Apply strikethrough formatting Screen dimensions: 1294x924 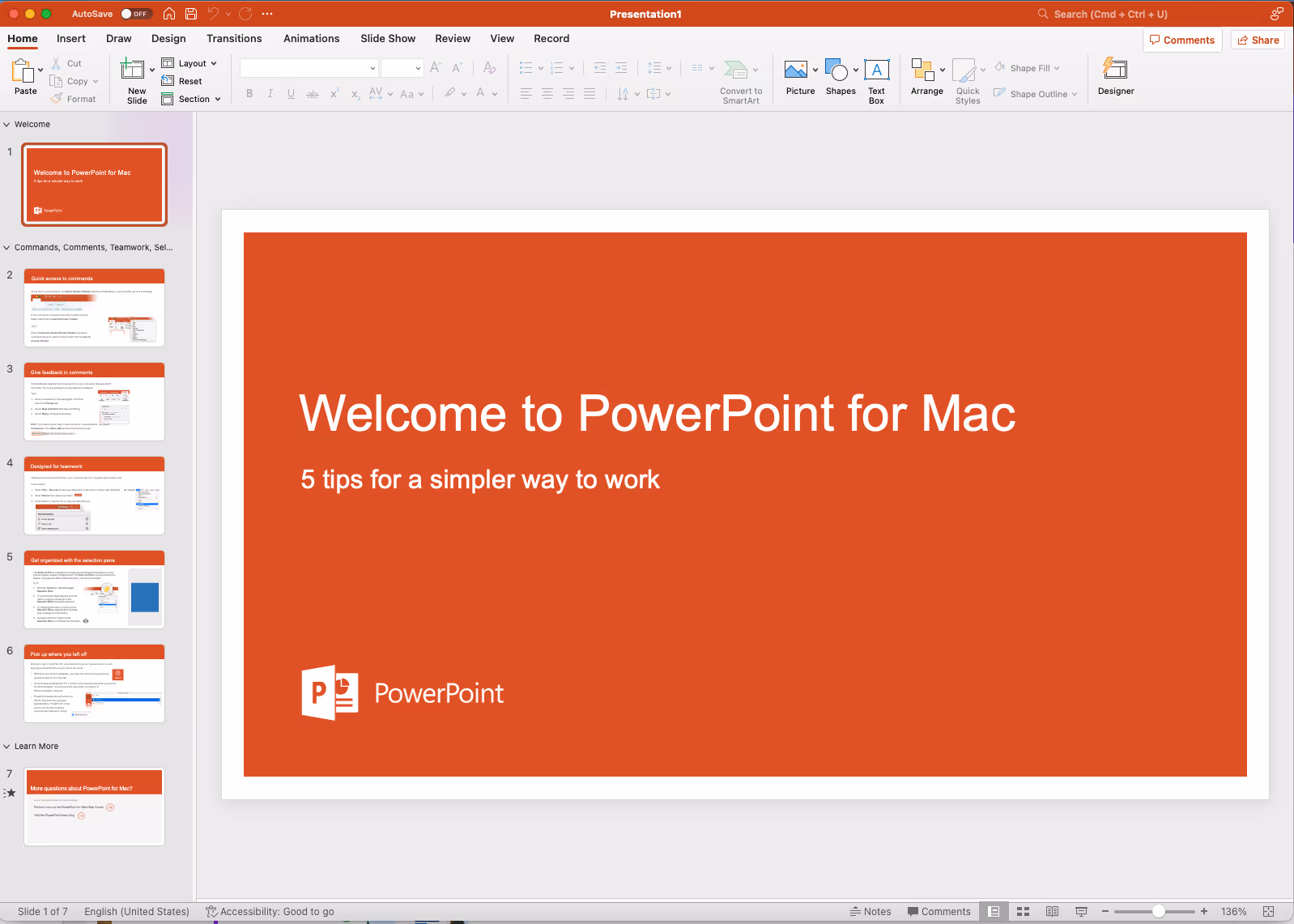pos(313,94)
